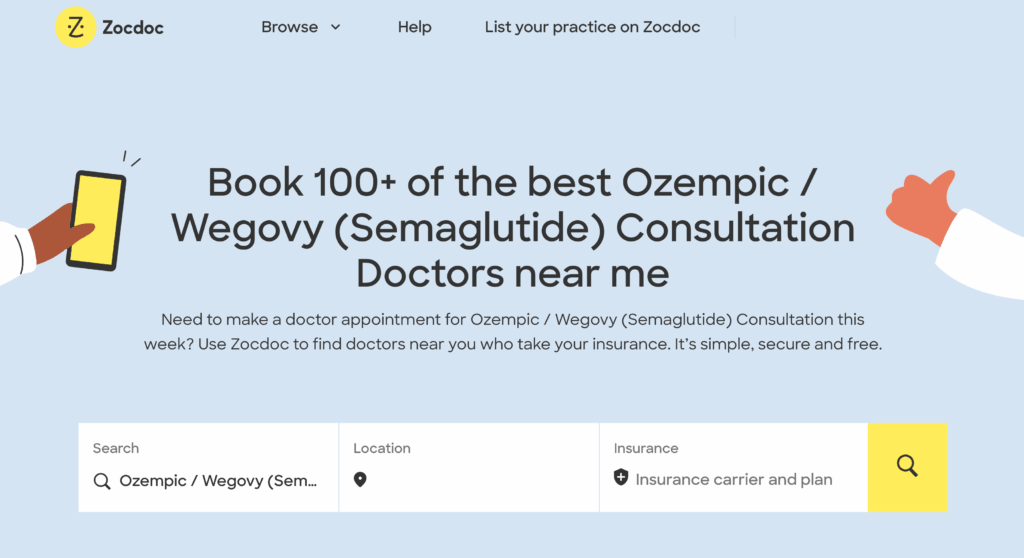Click the Location field label
The width and height of the screenshot is (1024, 558).
click(x=382, y=448)
